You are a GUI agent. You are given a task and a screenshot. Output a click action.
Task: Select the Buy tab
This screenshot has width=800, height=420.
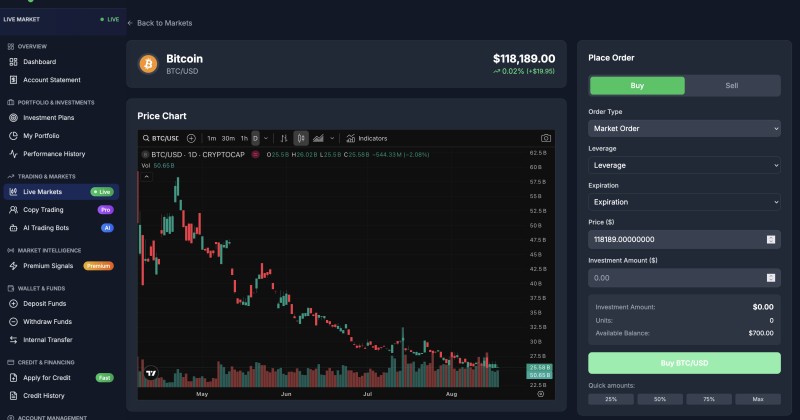[637, 86]
